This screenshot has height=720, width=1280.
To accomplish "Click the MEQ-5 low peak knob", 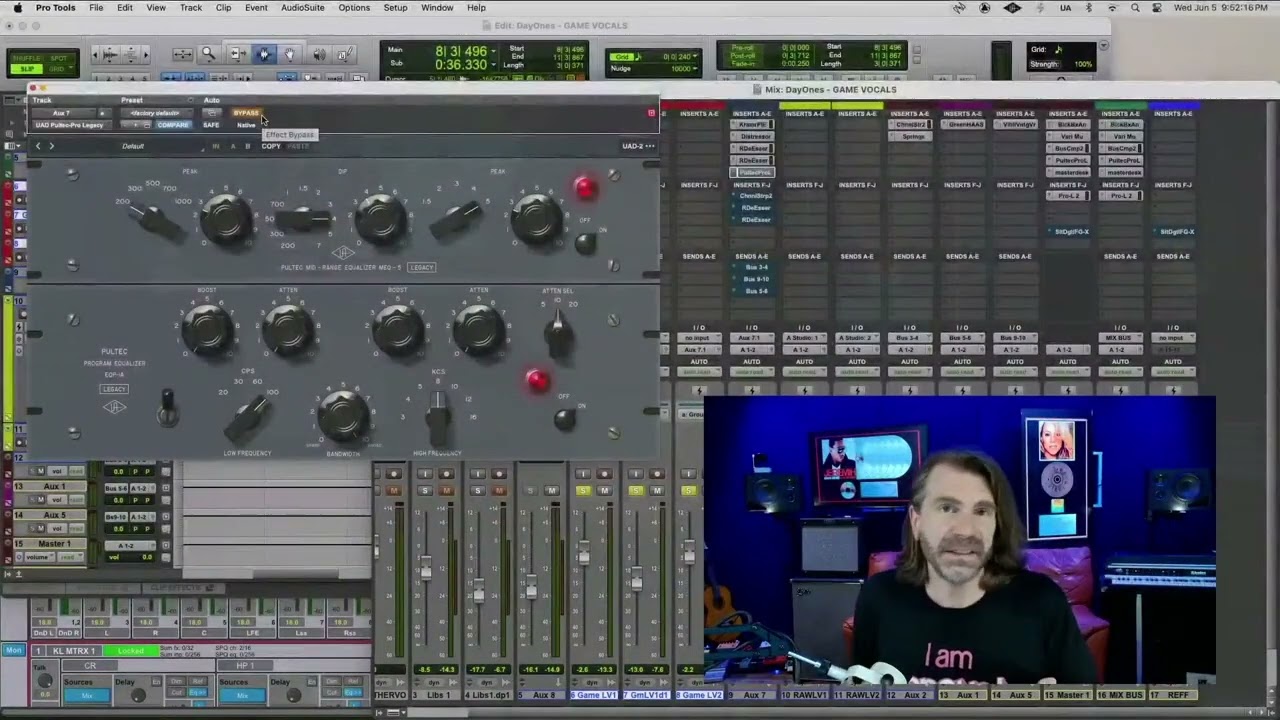I will [x=226, y=220].
